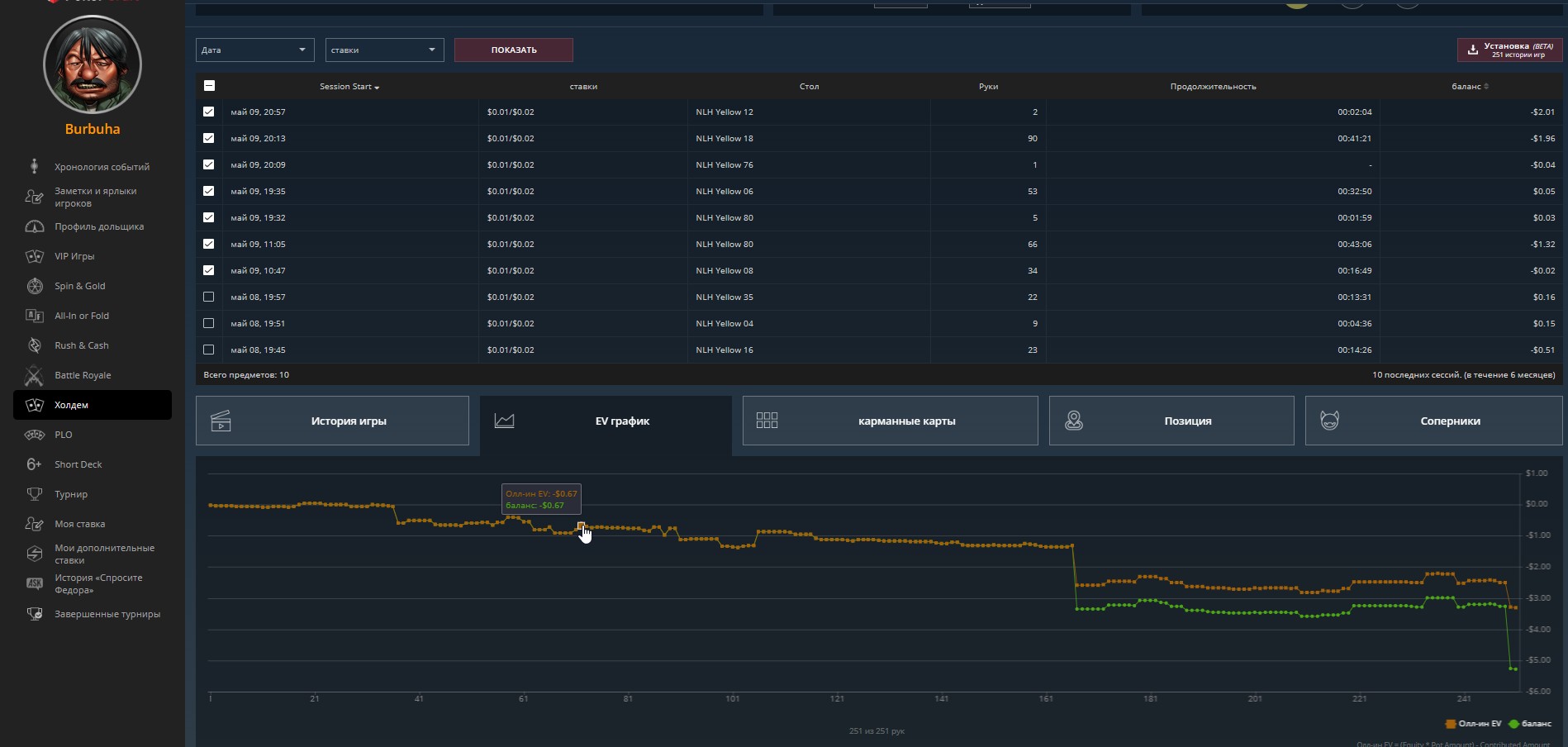Uncheck the май 09, 20:13 session

click(208, 138)
